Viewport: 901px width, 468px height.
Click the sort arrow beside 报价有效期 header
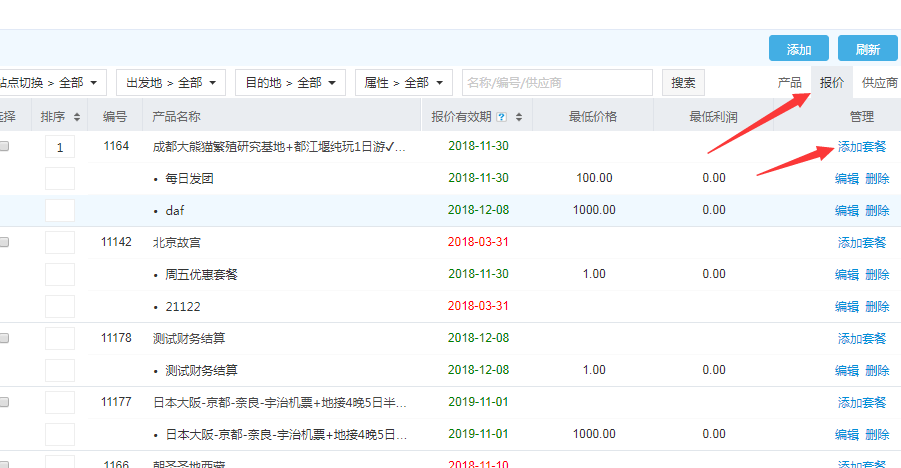pyautogui.click(x=519, y=117)
